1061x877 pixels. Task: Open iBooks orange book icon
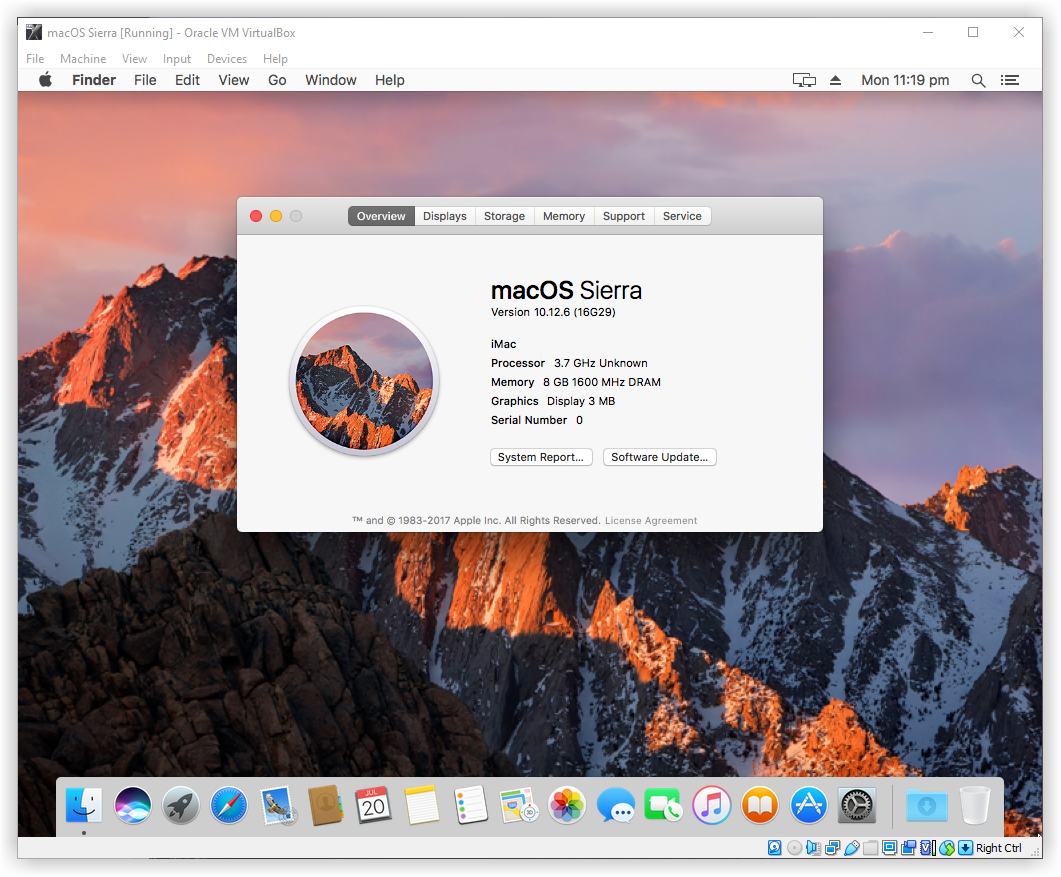[x=760, y=805]
